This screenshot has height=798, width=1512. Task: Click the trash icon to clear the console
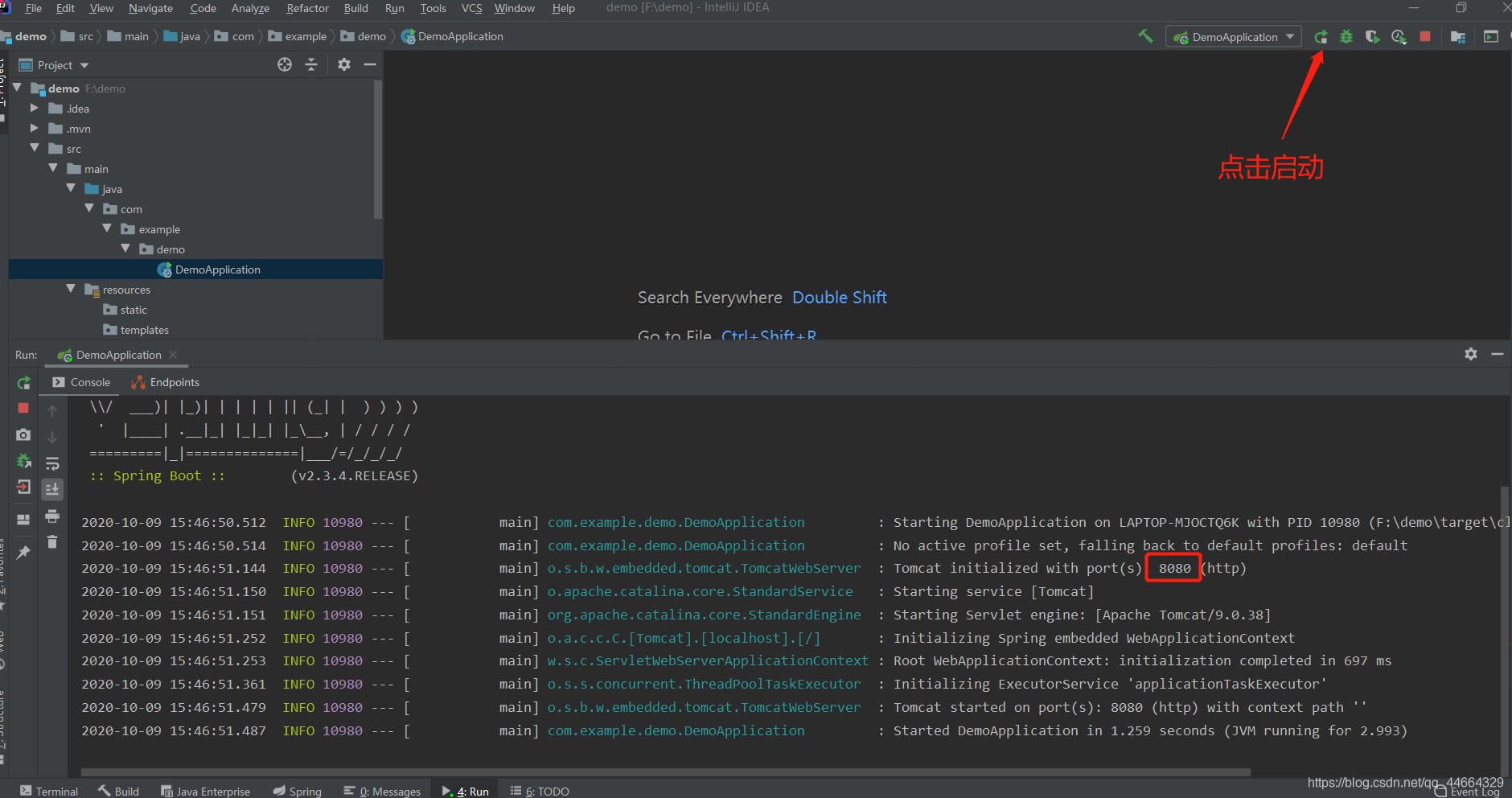(52, 541)
